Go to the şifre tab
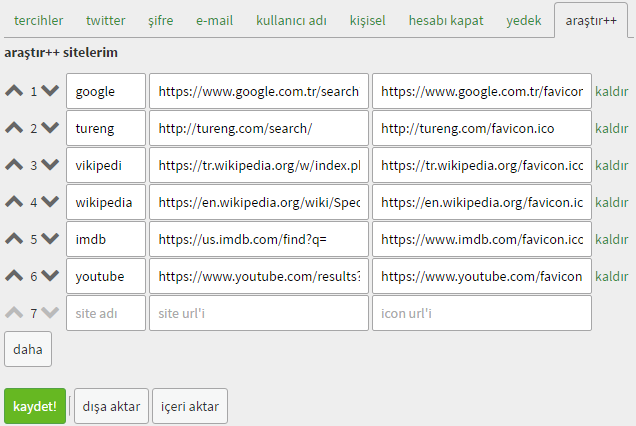 (x=161, y=20)
